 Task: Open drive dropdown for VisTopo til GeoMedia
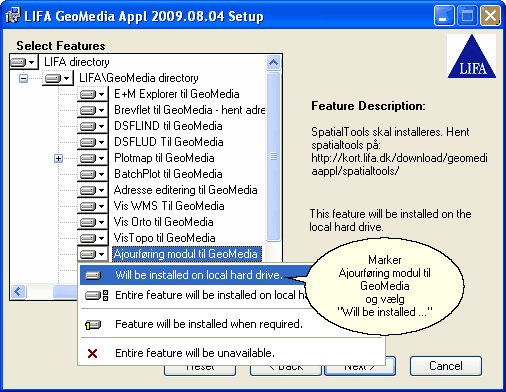(93, 238)
